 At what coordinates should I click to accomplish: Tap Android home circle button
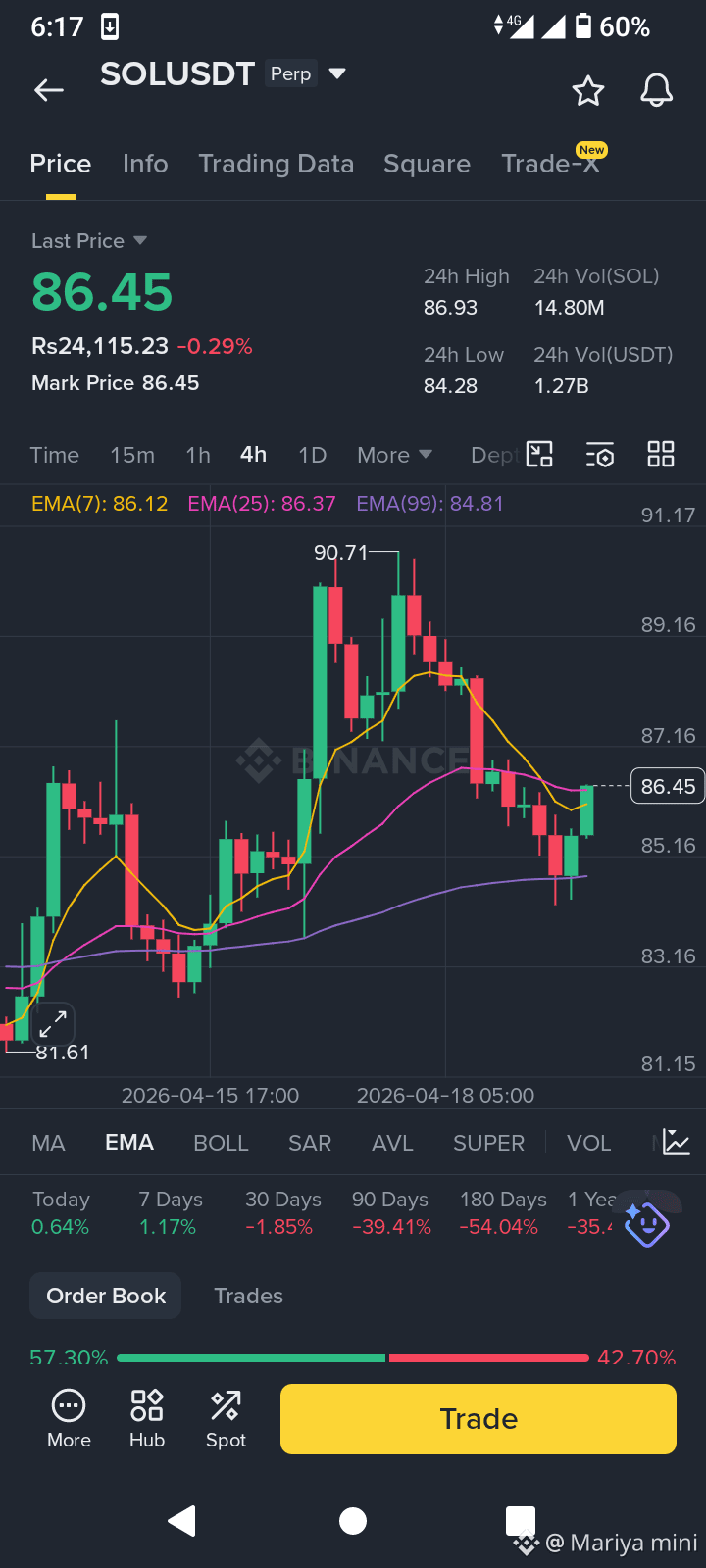click(x=353, y=1521)
